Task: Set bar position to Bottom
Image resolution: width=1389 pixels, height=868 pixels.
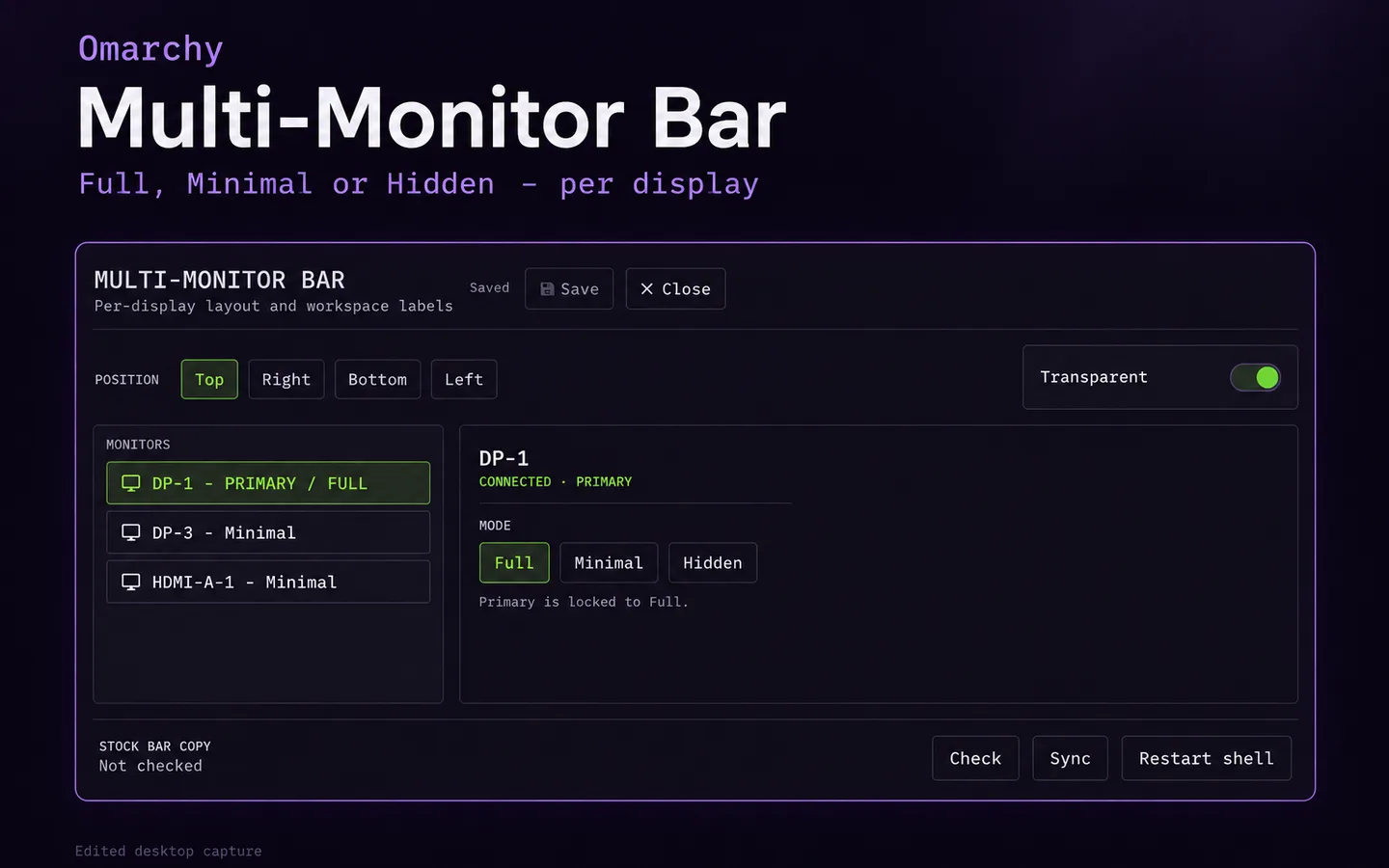Action: (378, 379)
